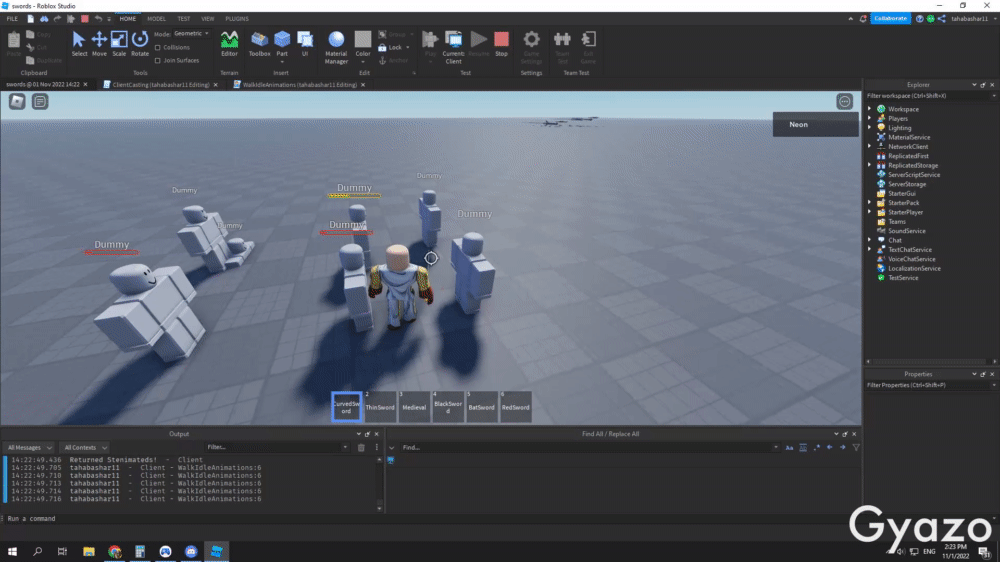Click the Collaborate button
Screen dimensions: 1000x562
[890, 18]
